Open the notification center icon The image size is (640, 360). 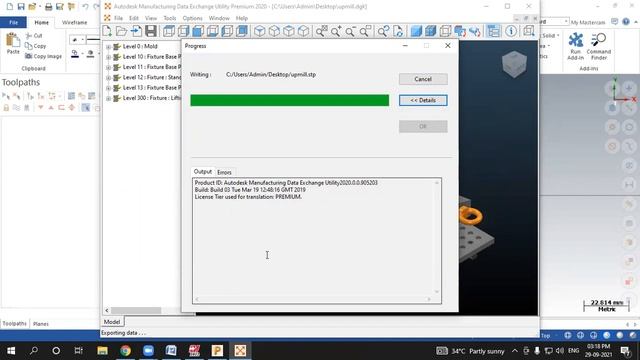click(625, 351)
